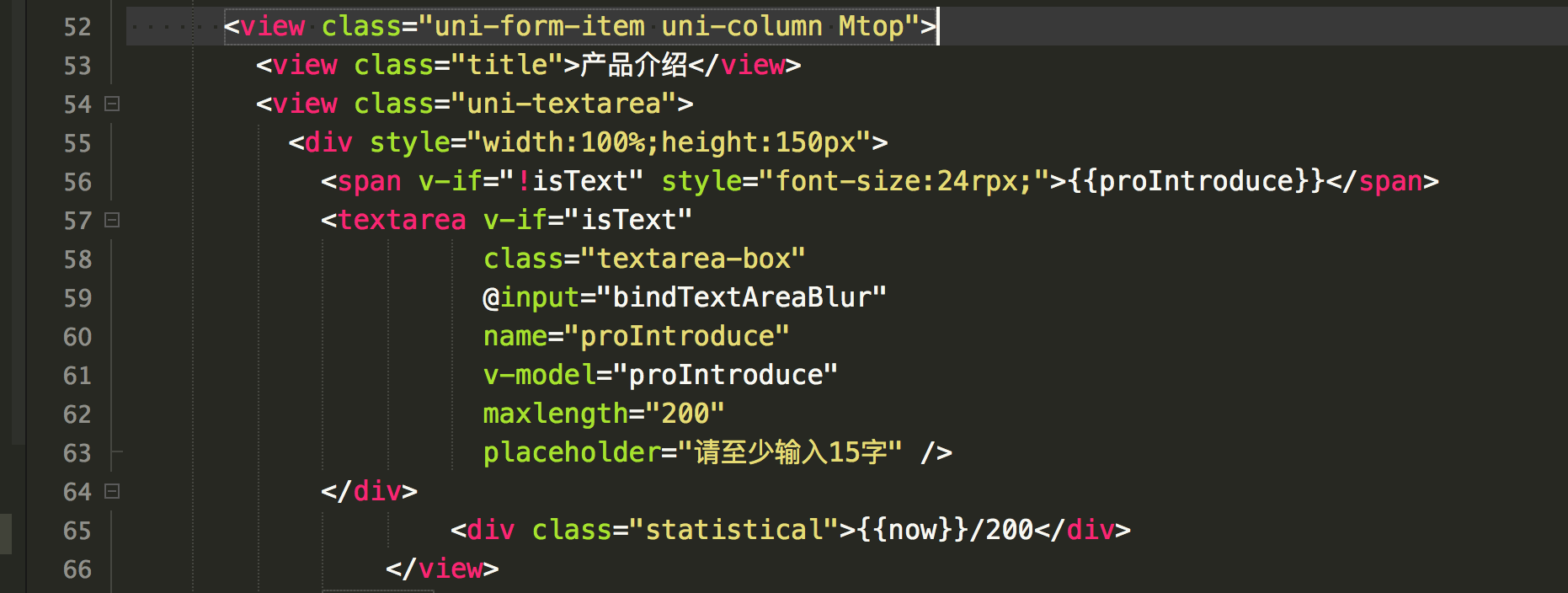Click the {{now}}/200 text on line 65

(945, 530)
